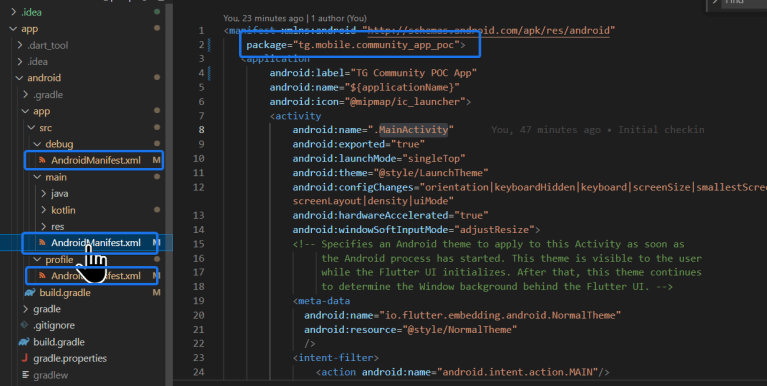Collapse the src folder chevron
The width and height of the screenshot is (767, 386).
point(31,128)
